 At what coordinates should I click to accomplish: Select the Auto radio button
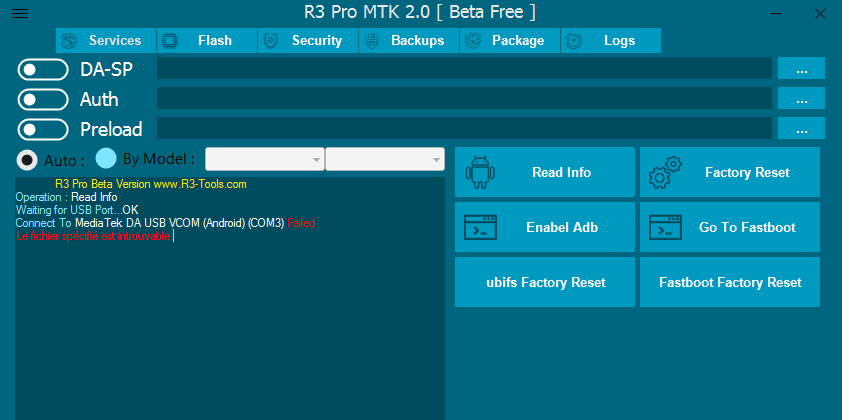click(x=27, y=160)
